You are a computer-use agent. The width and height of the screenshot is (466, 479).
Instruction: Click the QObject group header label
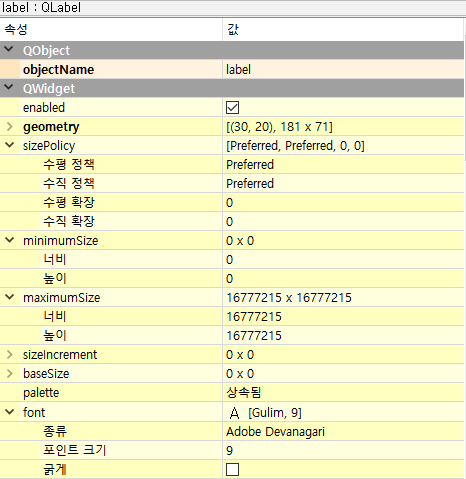click(46, 51)
